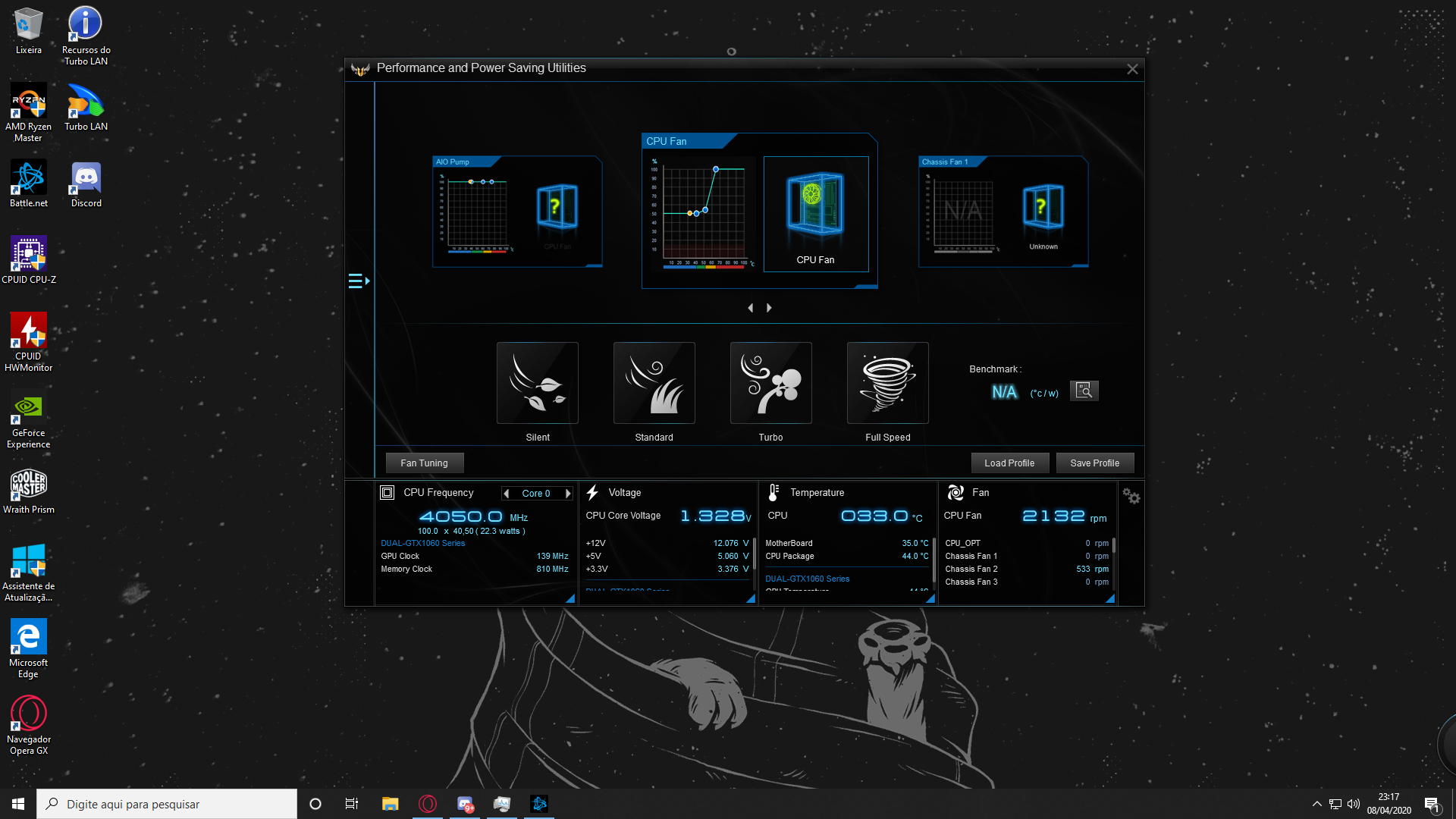This screenshot has height=819, width=1456.
Task: Open Opera GX from taskbar
Action: click(428, 804)
